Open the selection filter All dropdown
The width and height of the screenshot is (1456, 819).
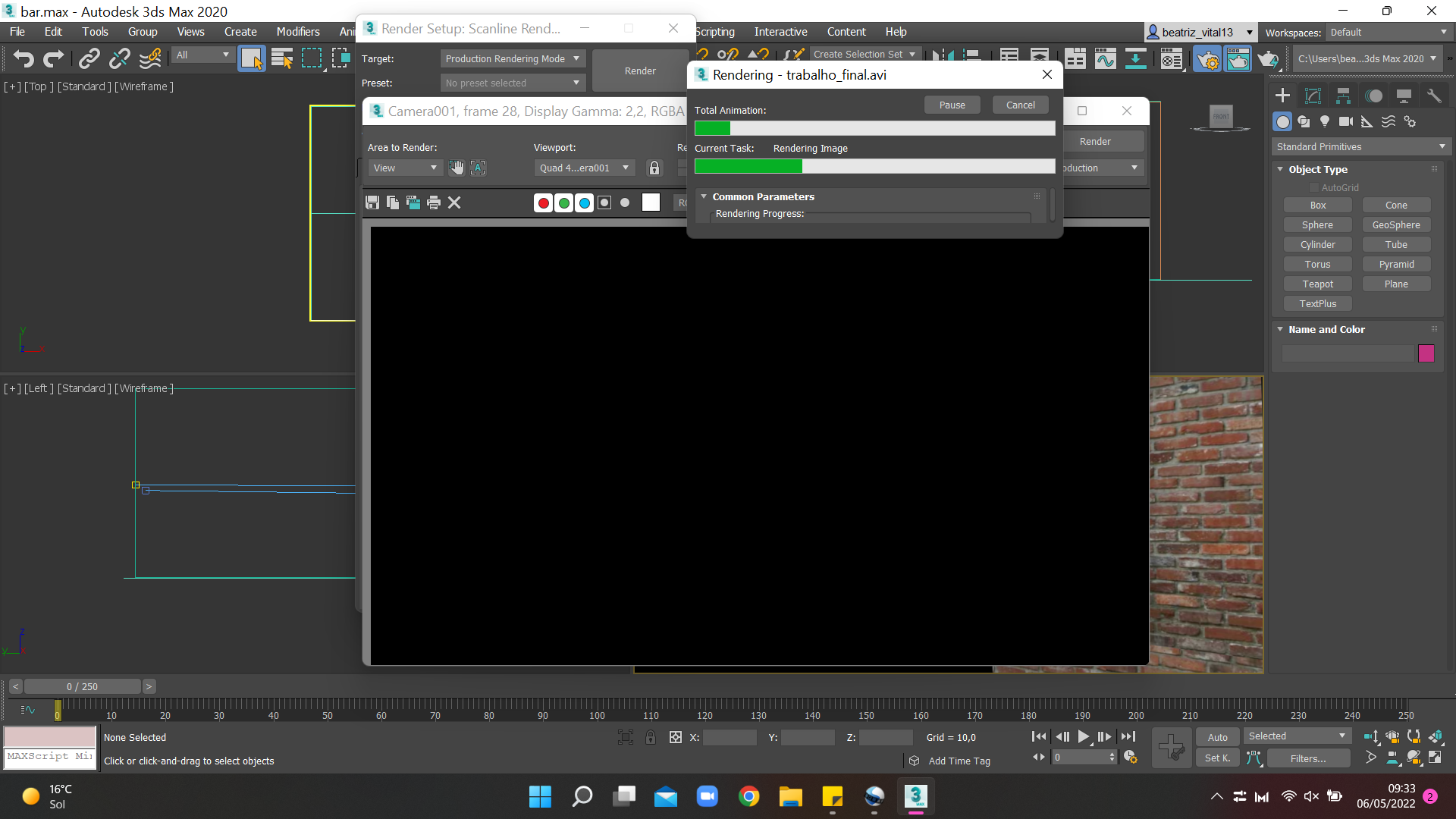(x=202, y=55)
